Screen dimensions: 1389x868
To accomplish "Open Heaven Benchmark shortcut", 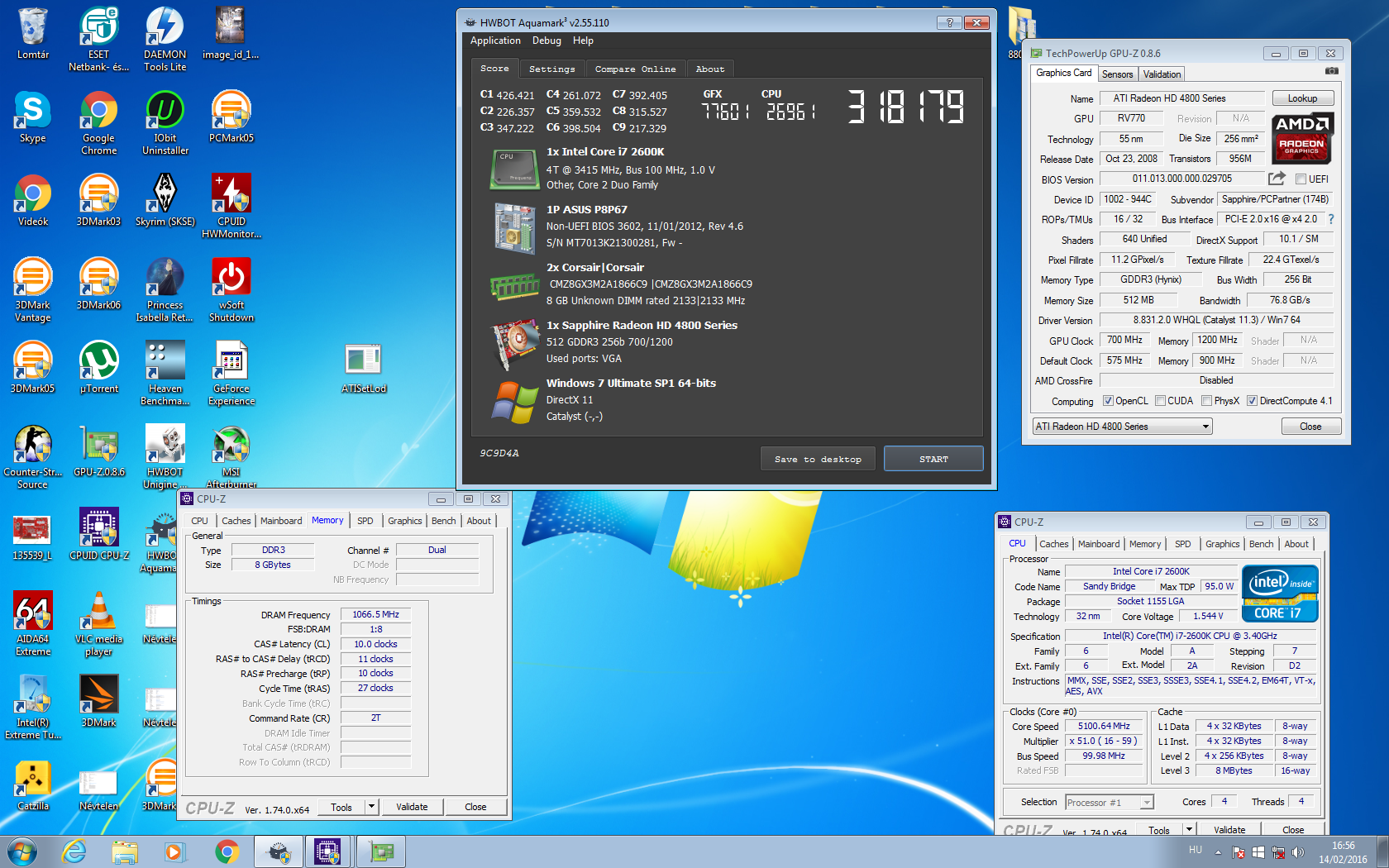I will [x=165, y=373].
